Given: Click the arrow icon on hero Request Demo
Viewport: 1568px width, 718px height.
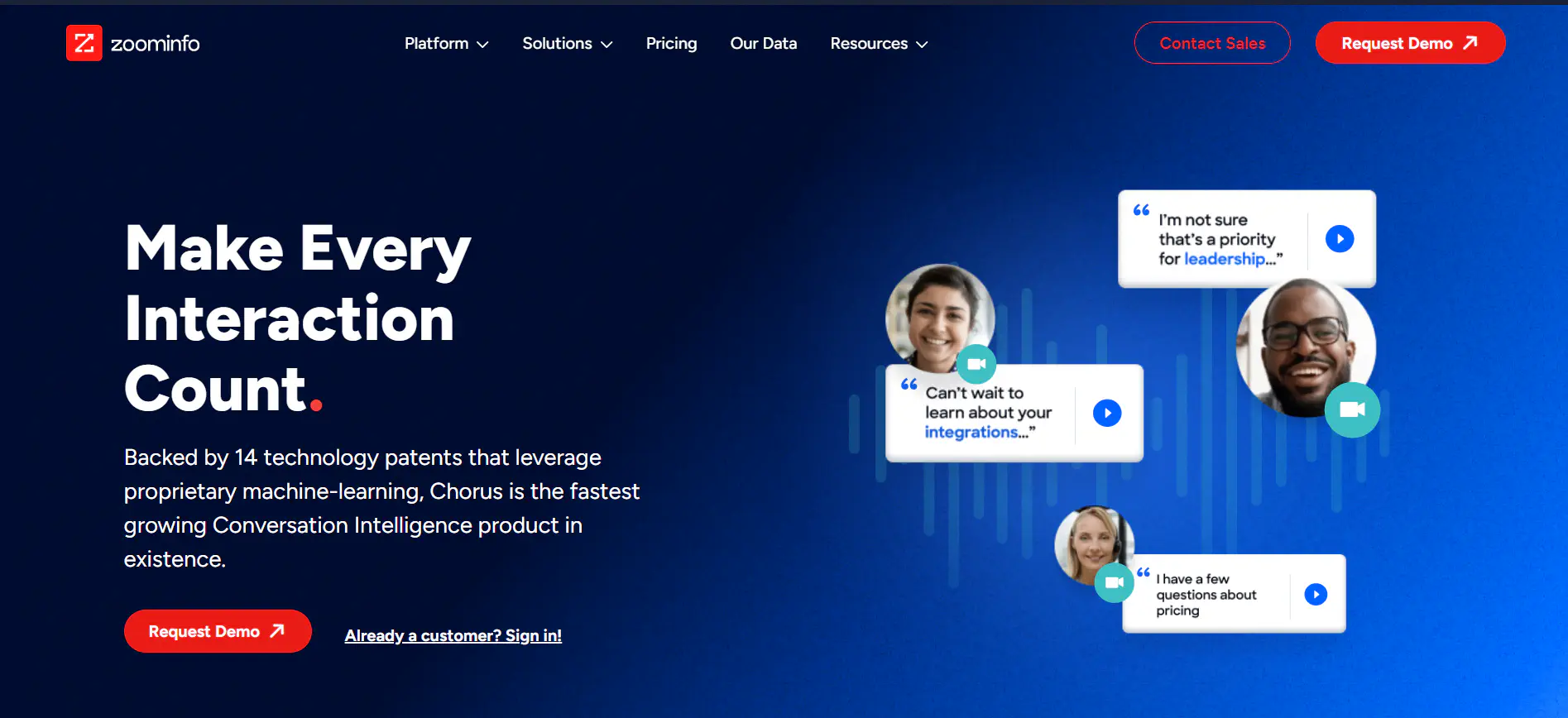Looking at the screenshot, I should [x=277, y=630].
